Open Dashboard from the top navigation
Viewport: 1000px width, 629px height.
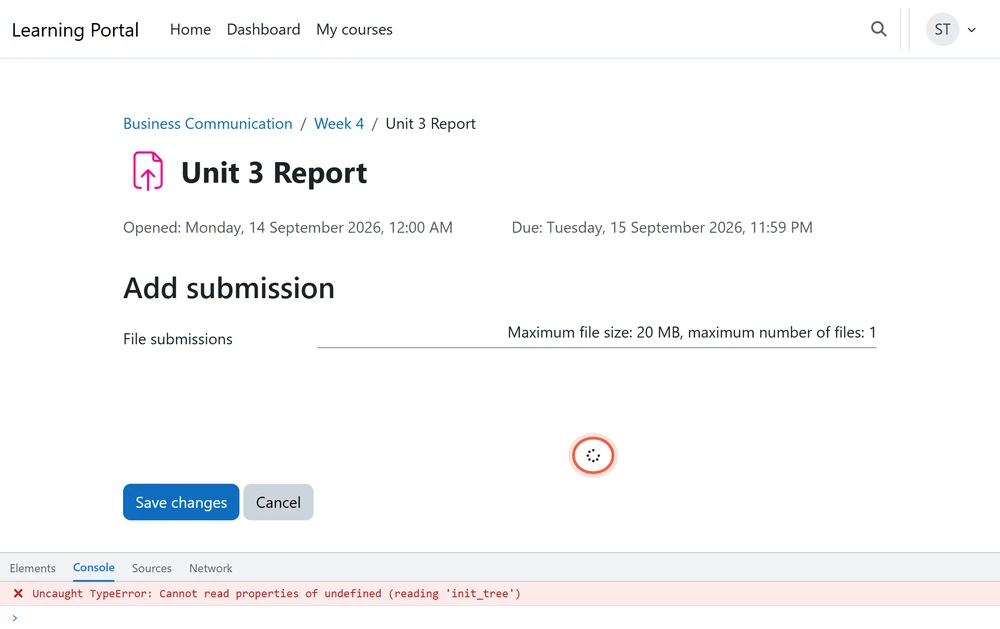pos(263,29)
